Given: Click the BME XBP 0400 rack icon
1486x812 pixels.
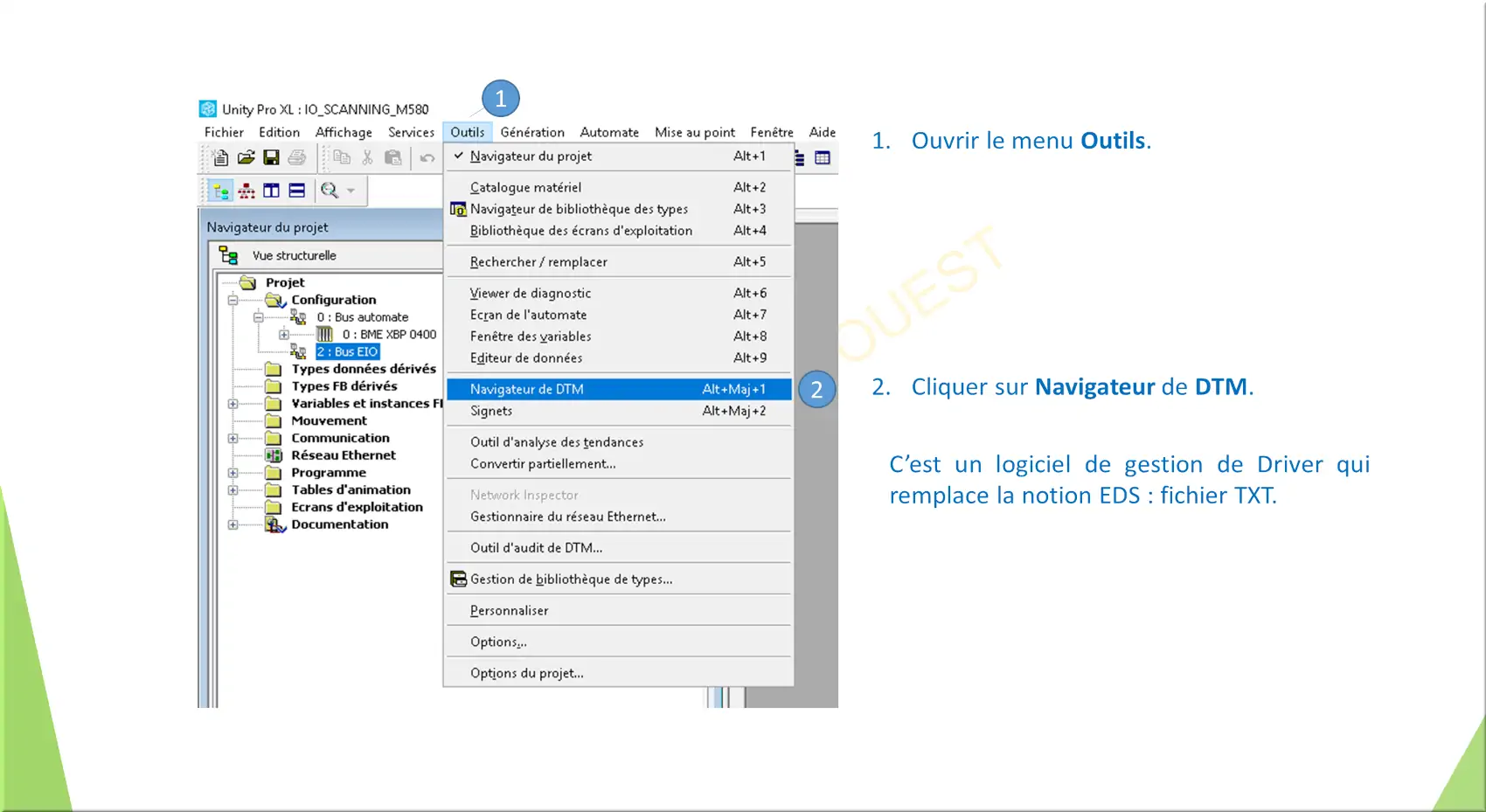Looking at the screenshot, I should [324, 334].
